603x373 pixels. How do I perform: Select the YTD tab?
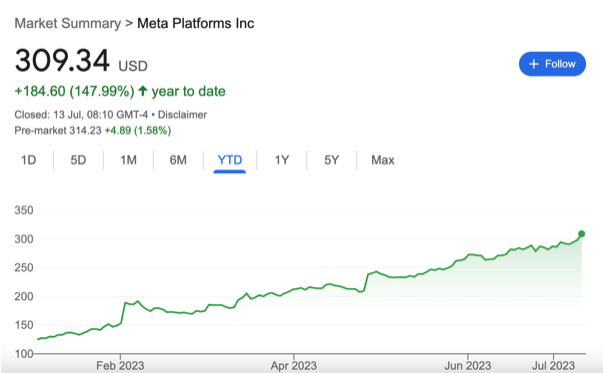coord(230,160)
